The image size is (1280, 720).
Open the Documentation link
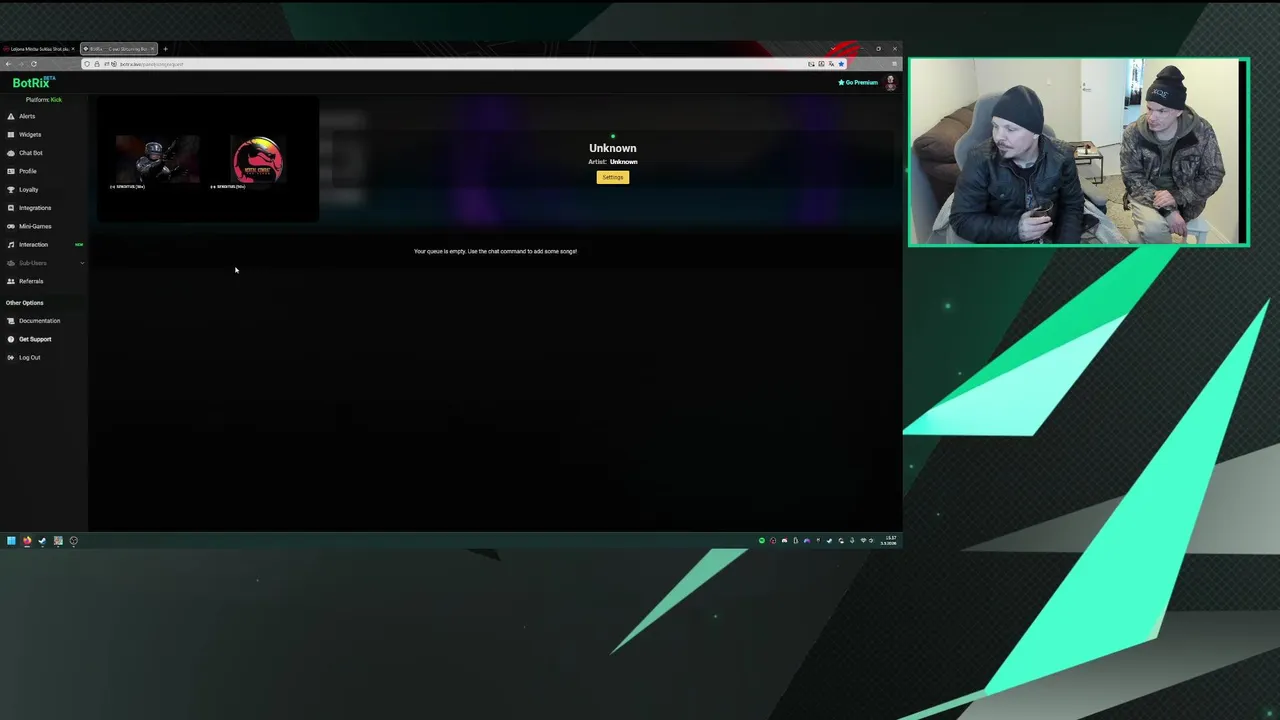tap(40, 321)
